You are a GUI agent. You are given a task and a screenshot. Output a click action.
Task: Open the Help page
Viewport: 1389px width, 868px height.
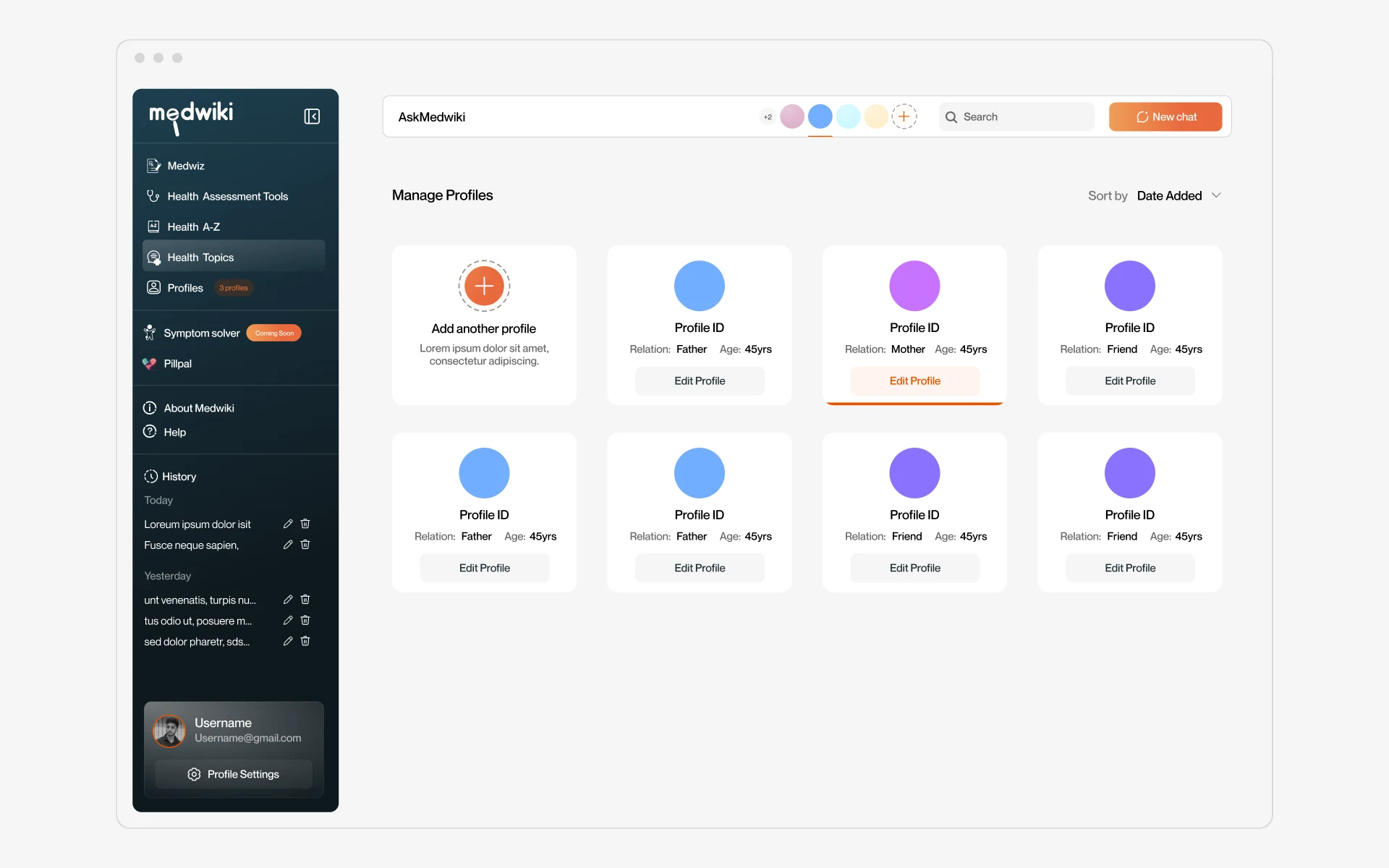174,432
